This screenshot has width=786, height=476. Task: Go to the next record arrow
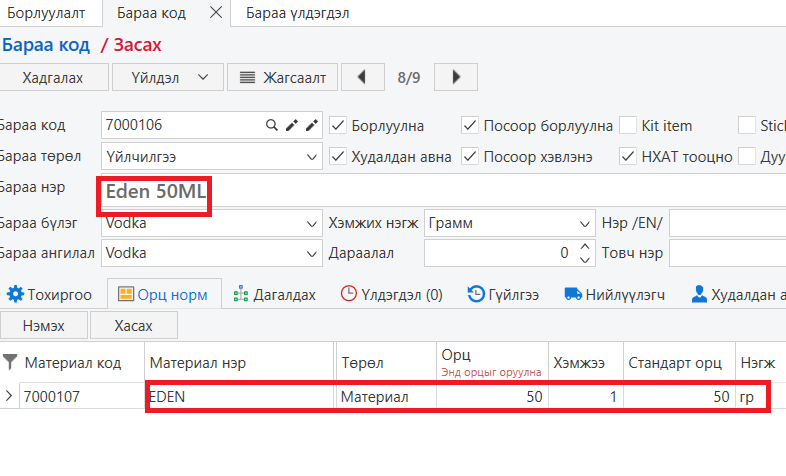456,77
